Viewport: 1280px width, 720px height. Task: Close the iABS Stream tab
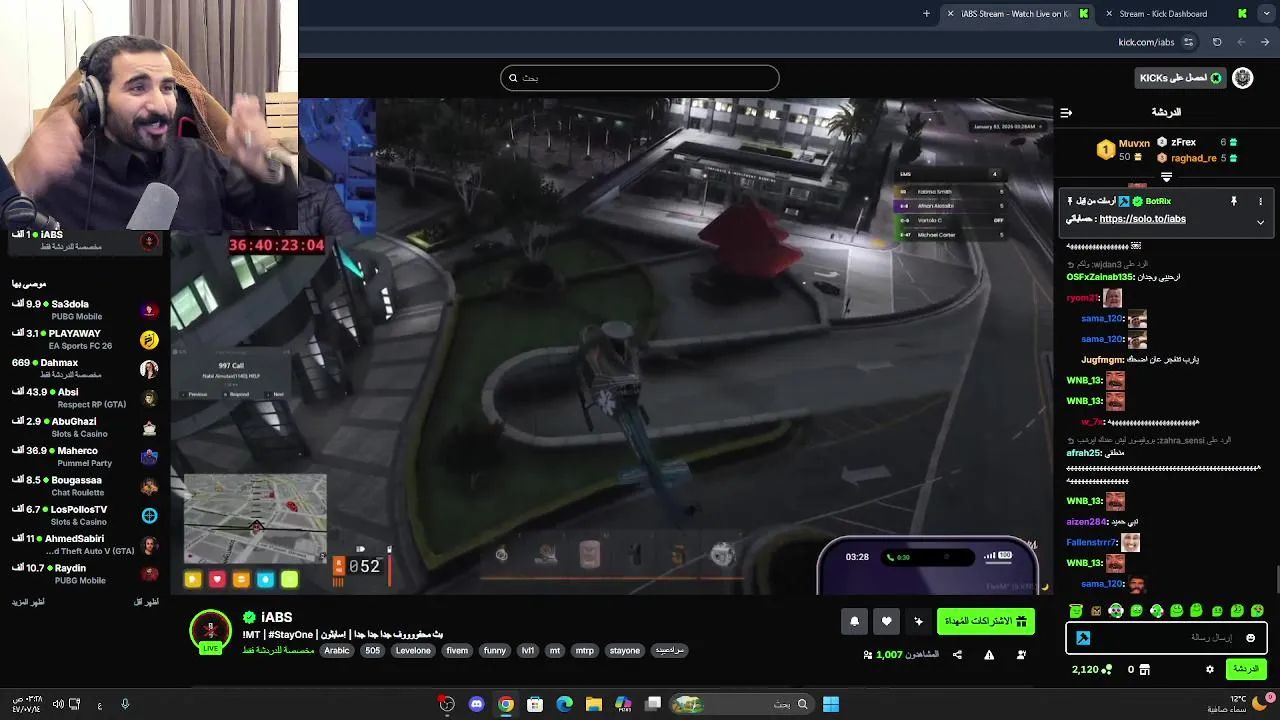coord(950,14)
